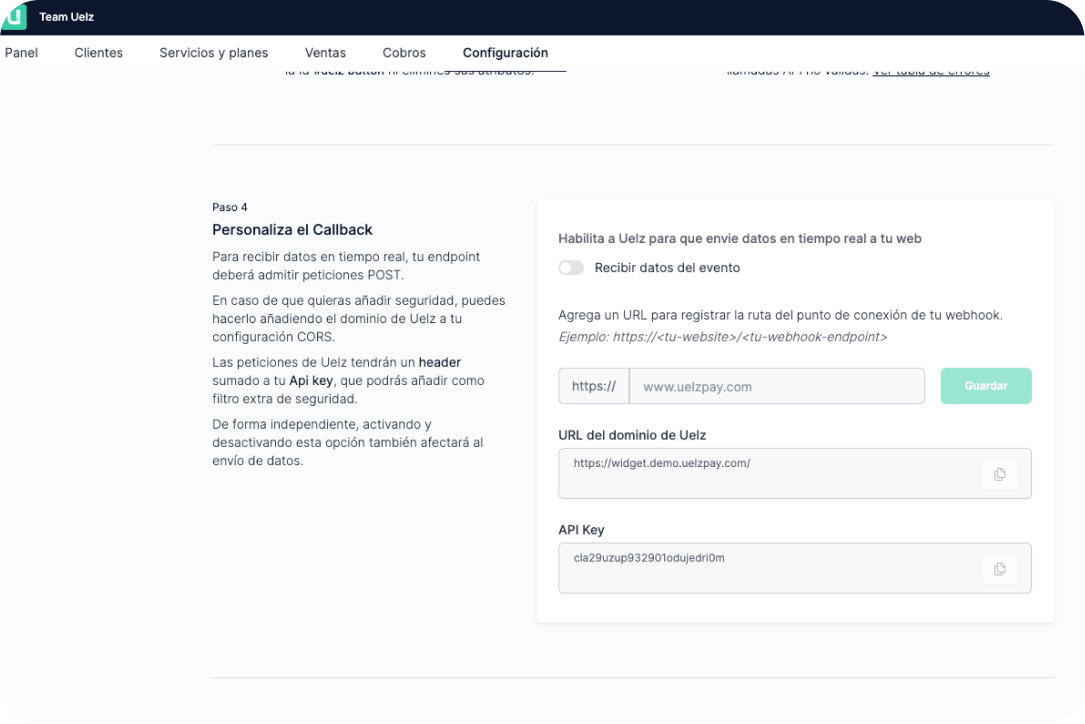
Task: Click the Recibir datos del evento label
Action: click(x=667, y=268)
